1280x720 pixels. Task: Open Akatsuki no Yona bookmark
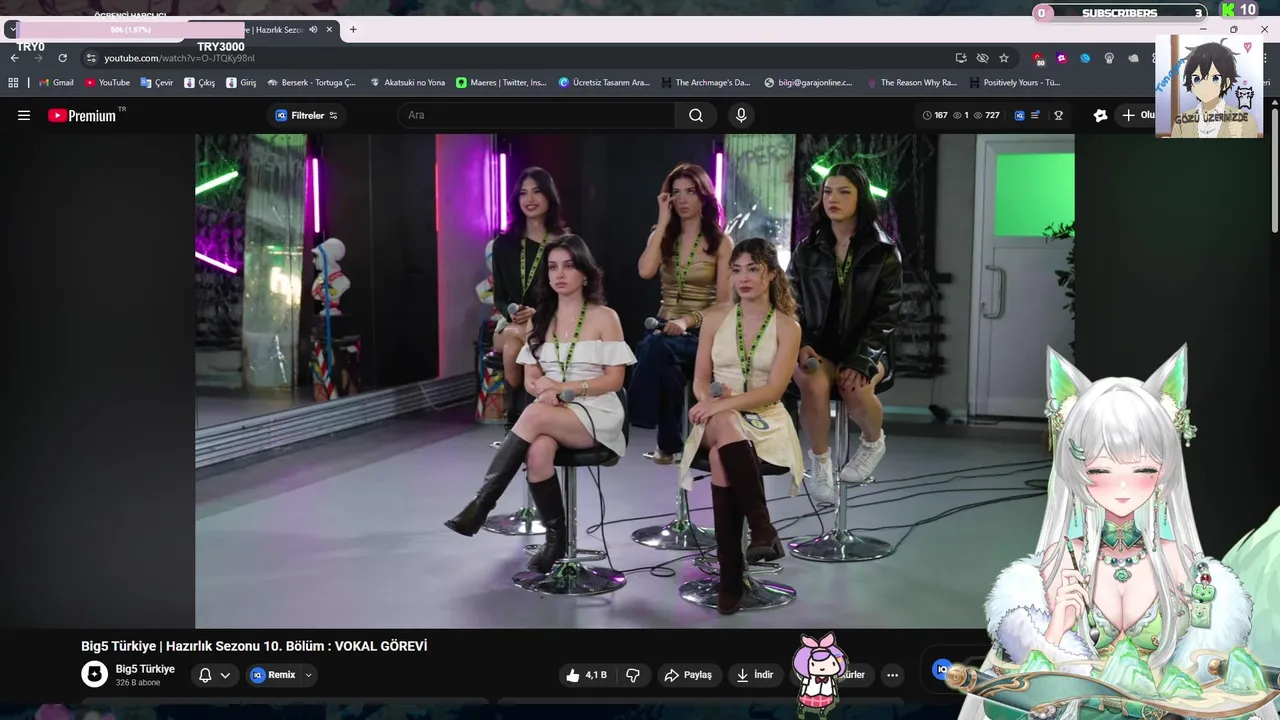pyautogui.click(x=407, y=83)
